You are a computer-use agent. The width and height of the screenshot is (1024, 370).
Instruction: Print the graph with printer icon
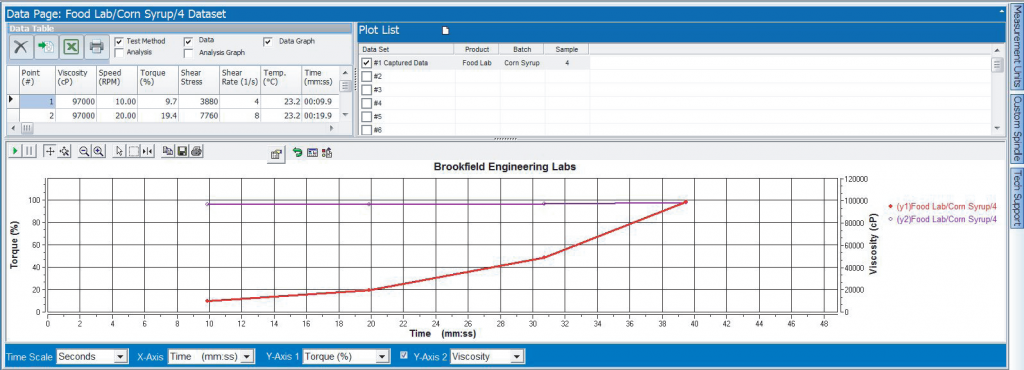pyautogui.click(x=197, y=151)
